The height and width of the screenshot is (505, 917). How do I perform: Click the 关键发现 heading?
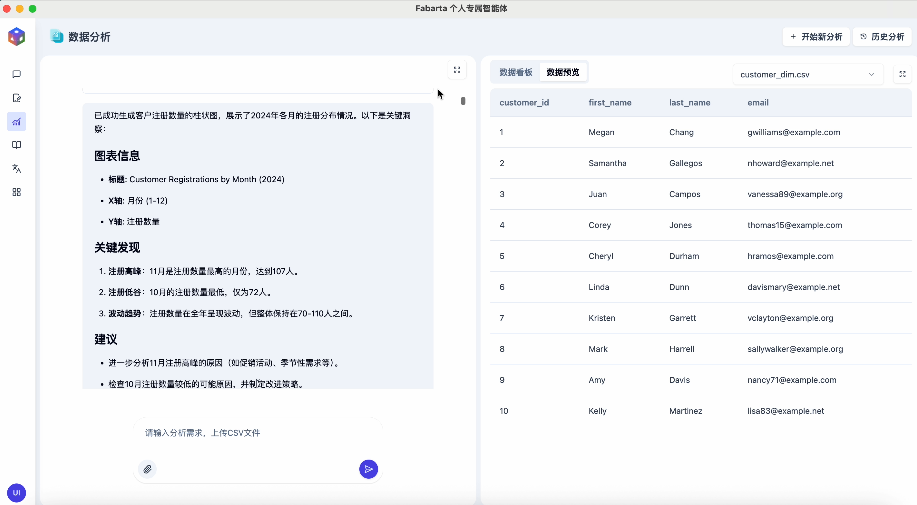pos(117,247)
